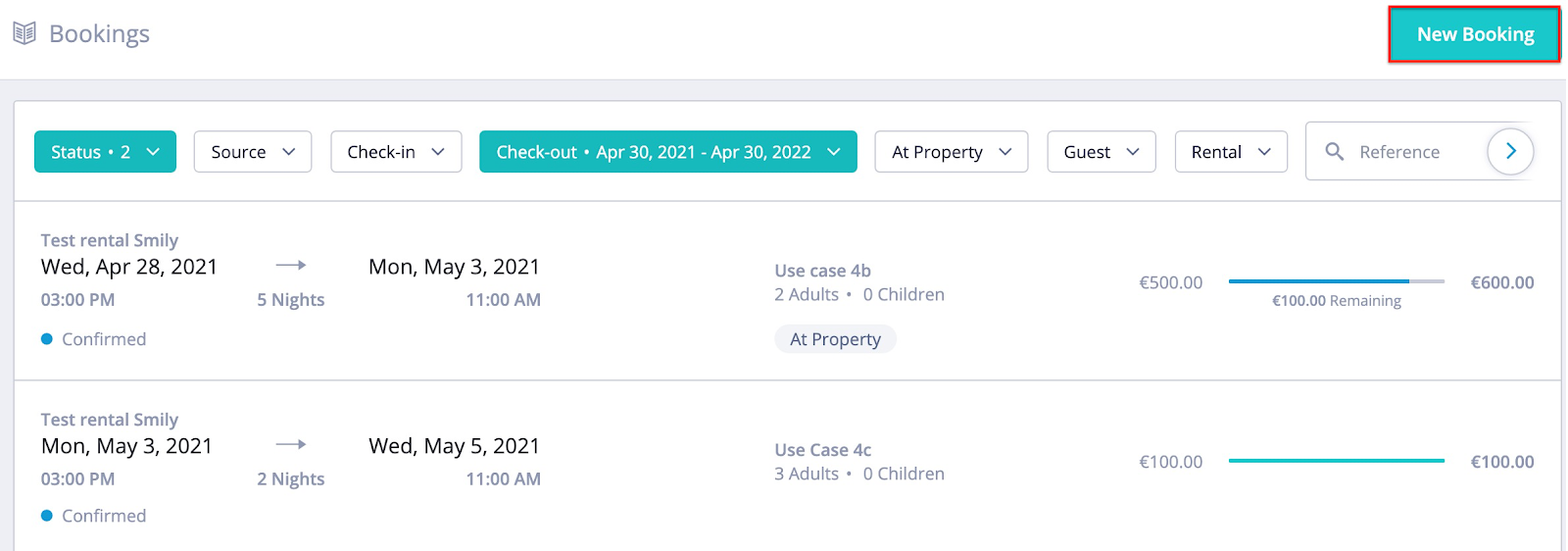This screenshot has height=551, width=1568.
Task: Open the Check-in filter dropdown
Action: pos(396,152)
